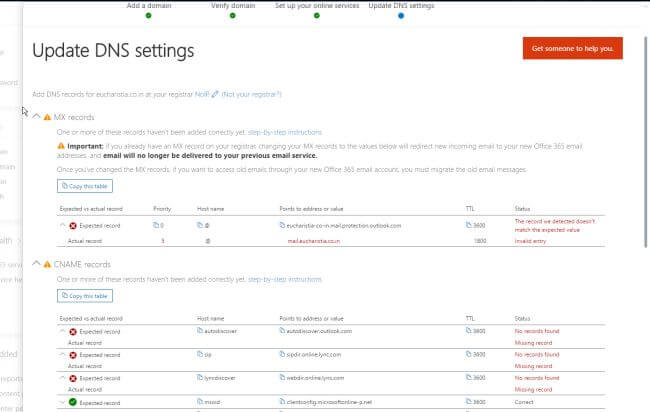650x412 pixels.
Task: Copy the MX priority value 0
Action: (156, 225)
